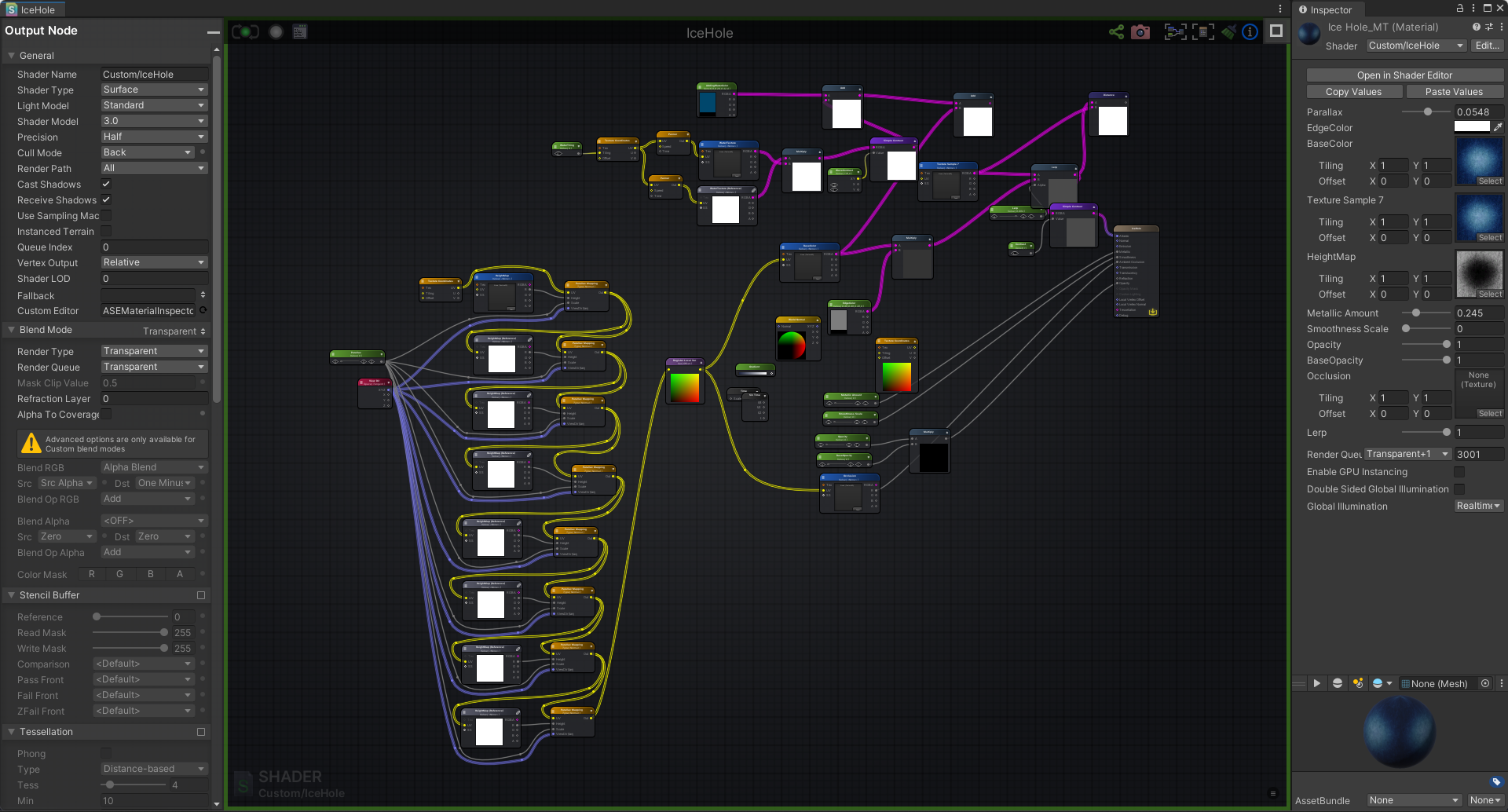Click the round gray update button in toolbar
Image resolution: width=1508 pixels, height=812 pixels.
pyautogui.click(x=276, y=32)
